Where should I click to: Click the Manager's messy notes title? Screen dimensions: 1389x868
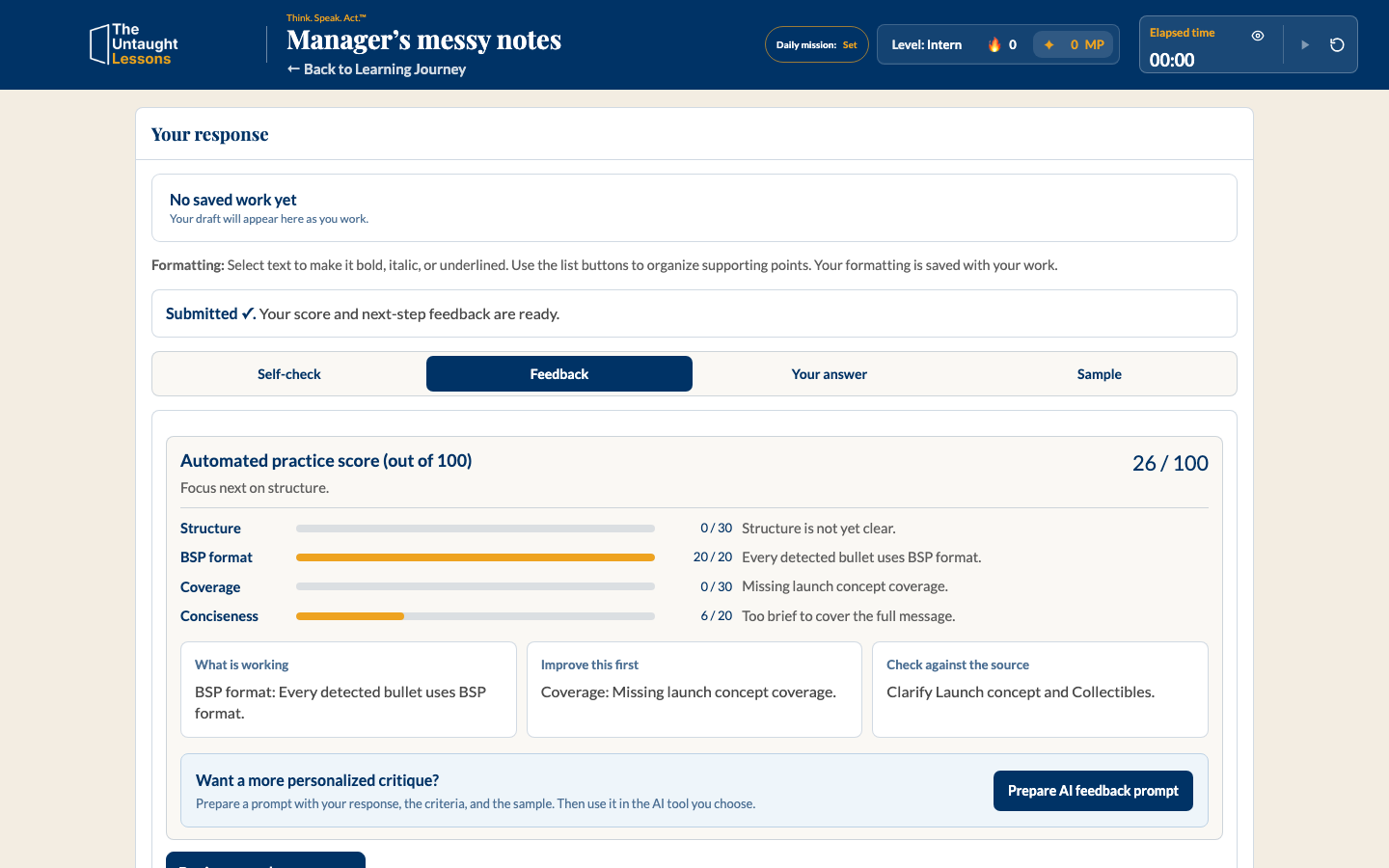coord(423,41)
